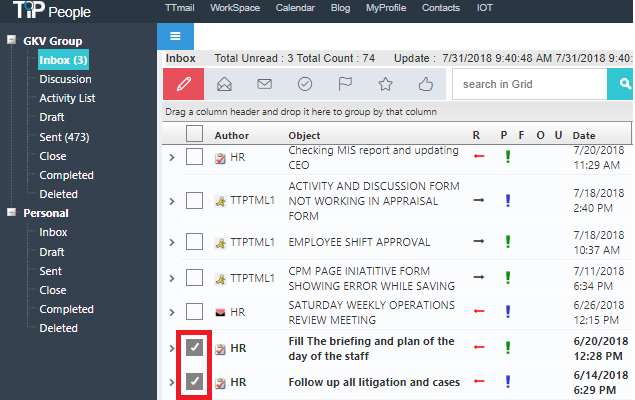Open the Contacts menu
The image size is (635, 400).
[x=441, y=8]
